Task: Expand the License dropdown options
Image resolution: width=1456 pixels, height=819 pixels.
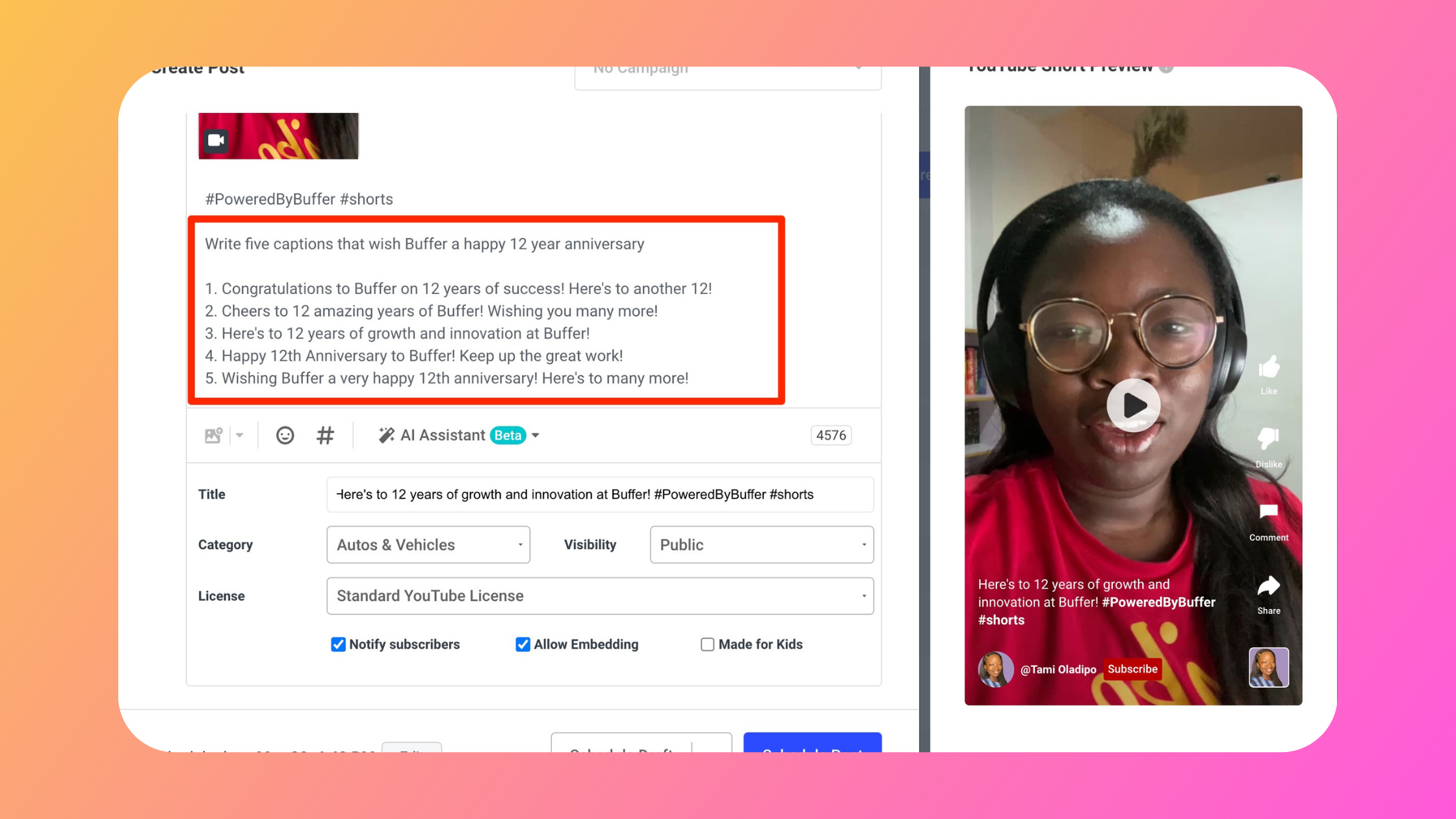Action: click(863, 595)
